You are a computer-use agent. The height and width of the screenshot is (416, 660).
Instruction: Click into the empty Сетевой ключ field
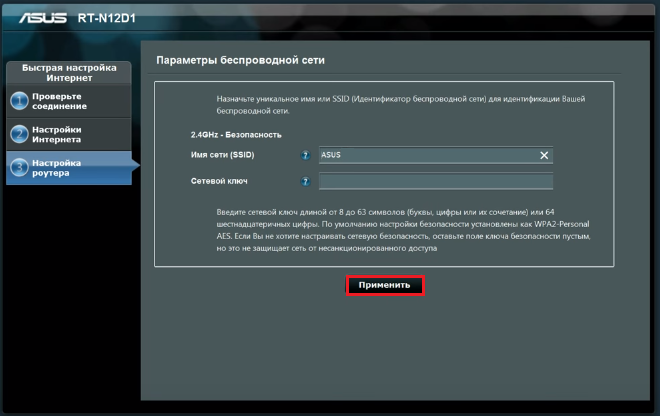tap(435, 181)
